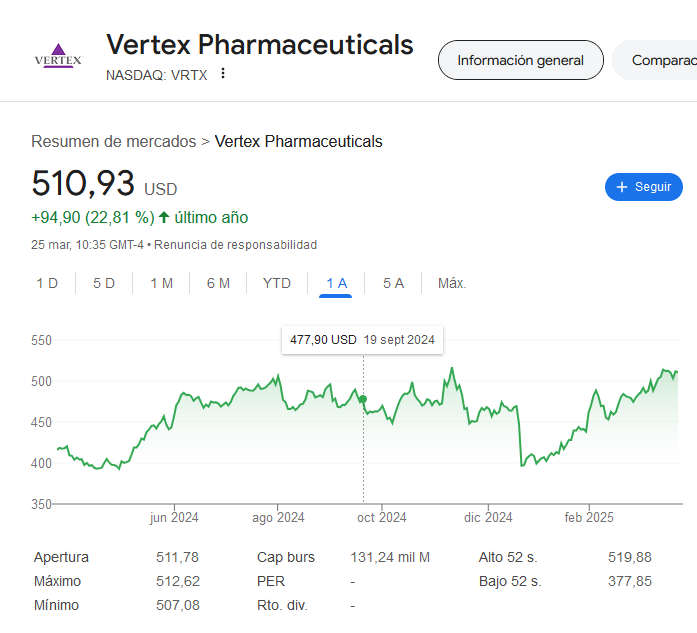
Task: Switch to the Comparación tab
Action: tap(655, 60)
